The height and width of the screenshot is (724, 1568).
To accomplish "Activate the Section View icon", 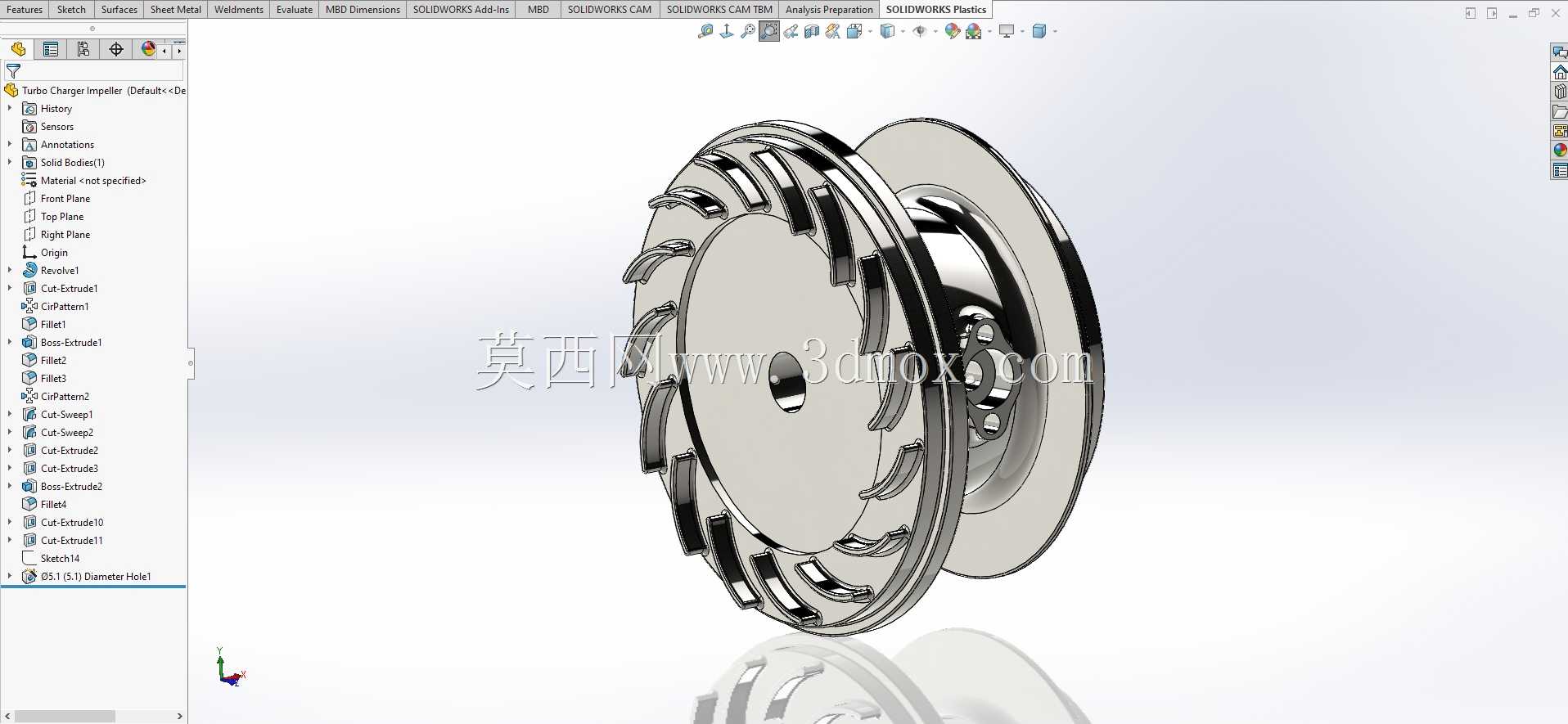I will pos(812,31).
